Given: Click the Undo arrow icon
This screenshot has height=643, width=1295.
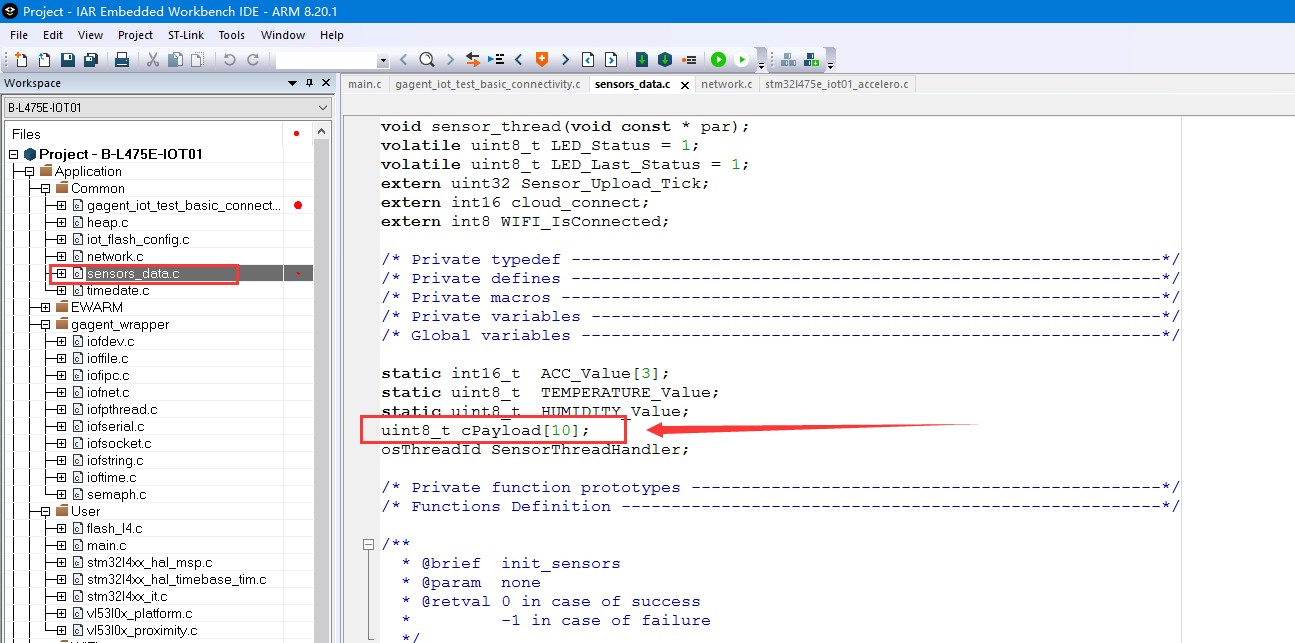Looking at the screenshot, I should click(229, 60).
